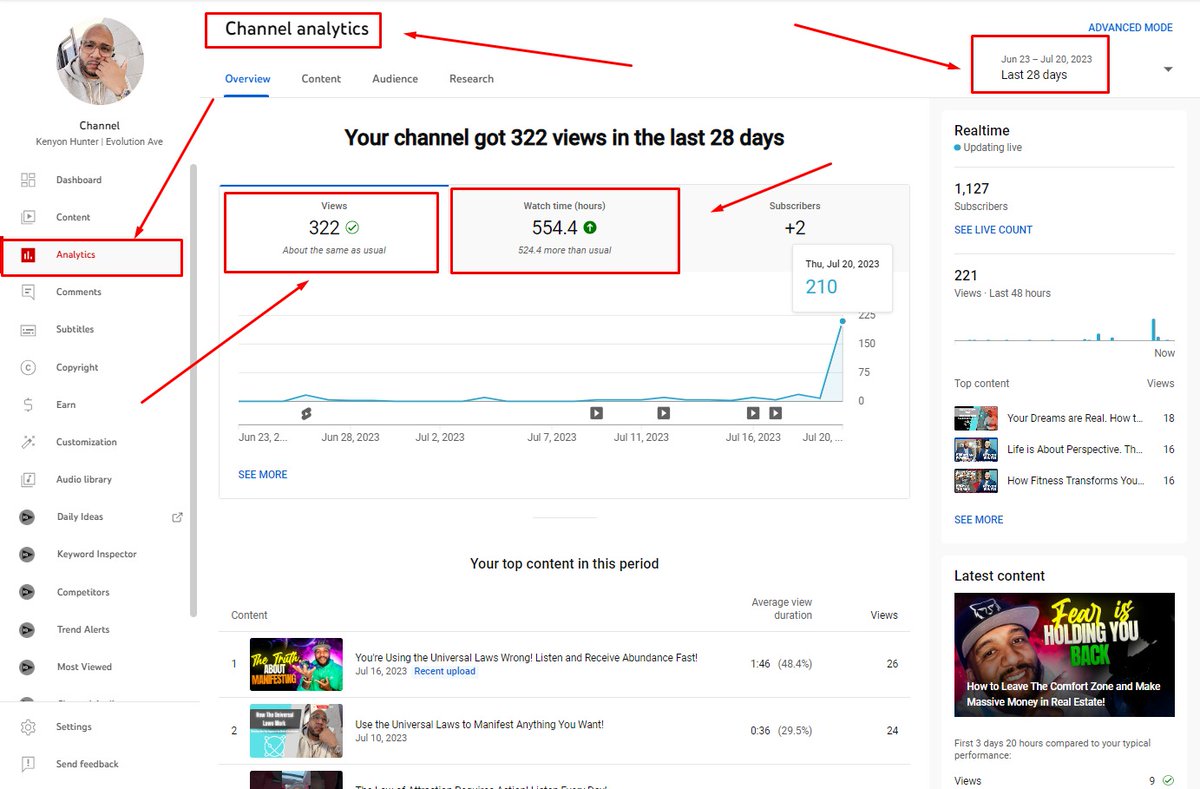Click thumbnail of second ranked video
This screenshot has width=1200, height=789.
click(x=296, y=730)
